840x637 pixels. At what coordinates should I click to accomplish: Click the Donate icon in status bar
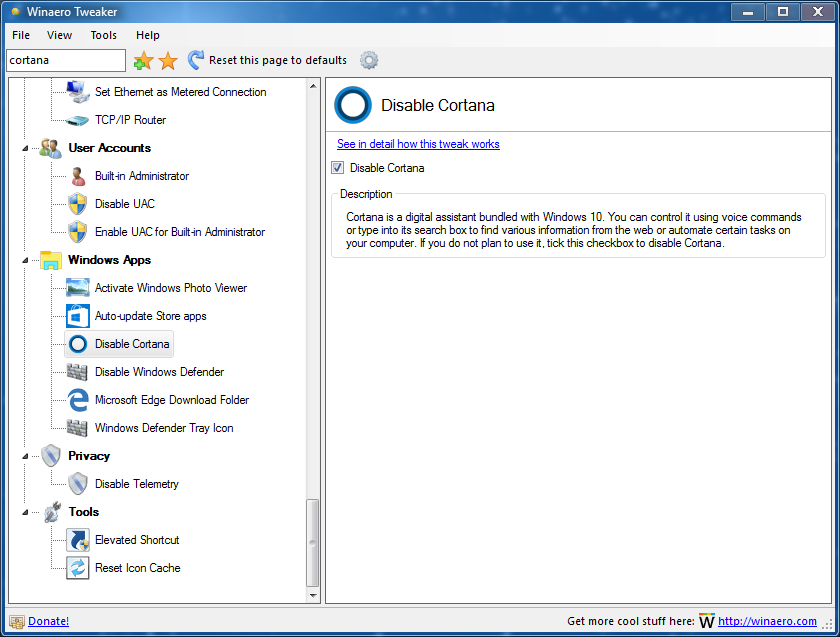coord(17,621)
